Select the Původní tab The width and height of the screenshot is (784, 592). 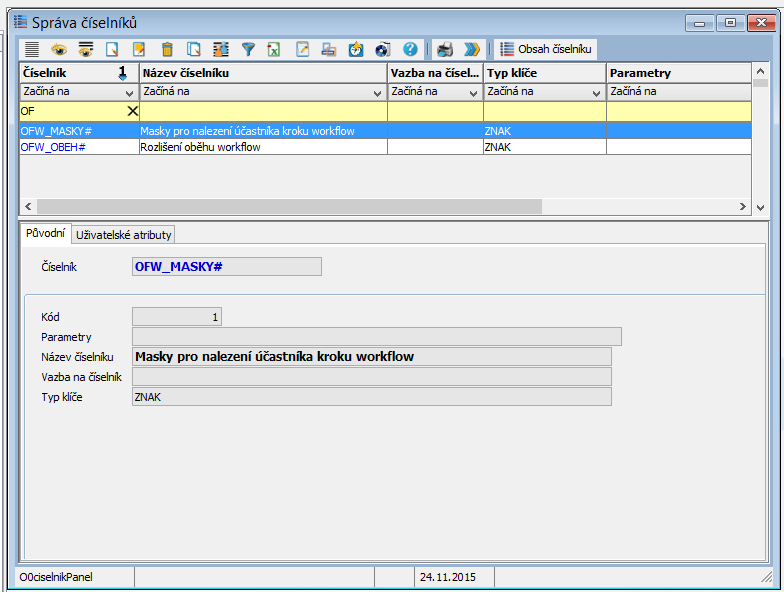click(x=45, y=234)
